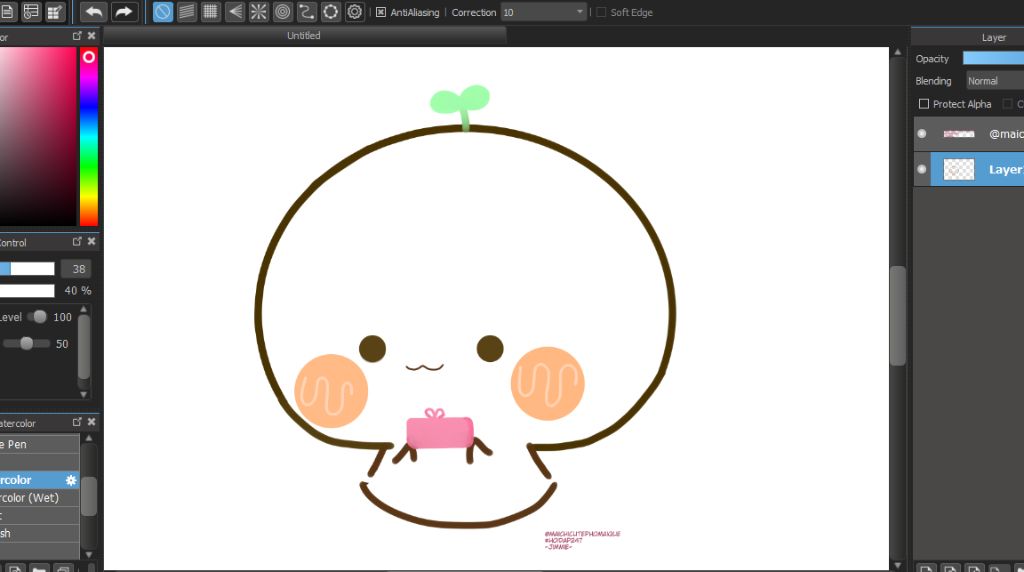Enable the parallel lines snap guide
The height and width of the screenshot is (572, 1024).
click(187, 12)
